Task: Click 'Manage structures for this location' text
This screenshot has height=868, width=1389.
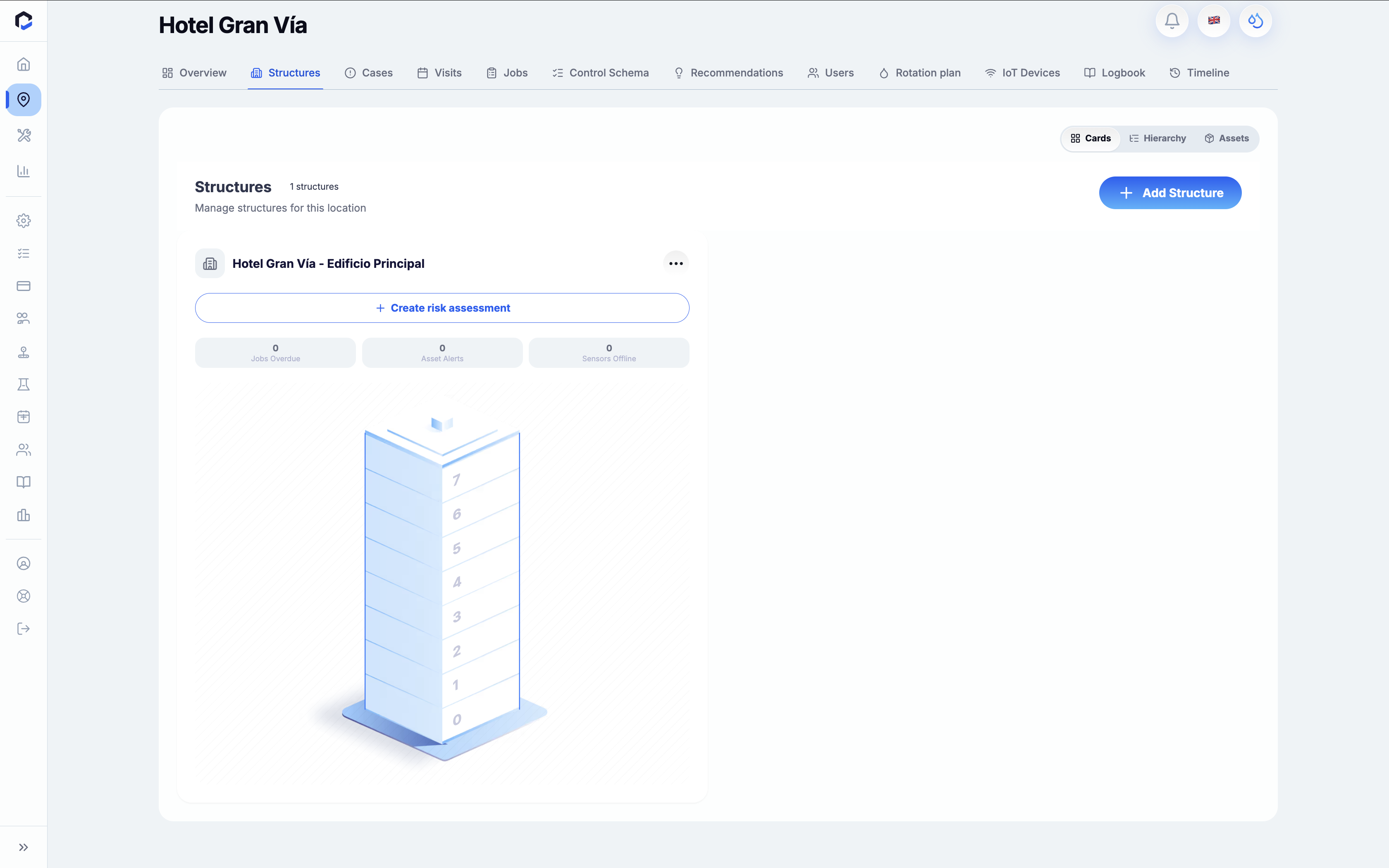Action: 280,208
